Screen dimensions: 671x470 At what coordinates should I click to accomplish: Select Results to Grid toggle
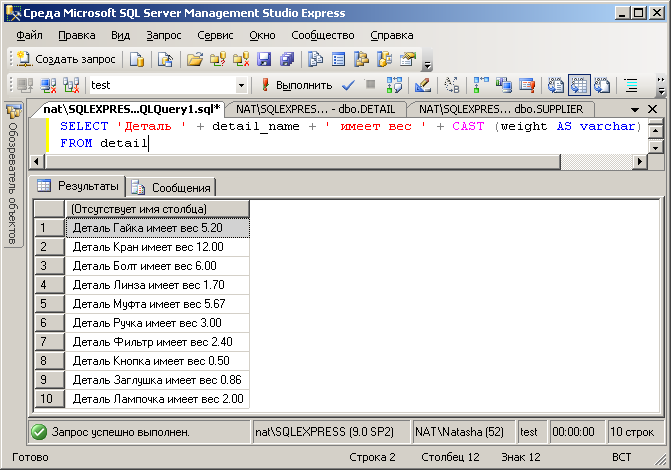(579, 85)
